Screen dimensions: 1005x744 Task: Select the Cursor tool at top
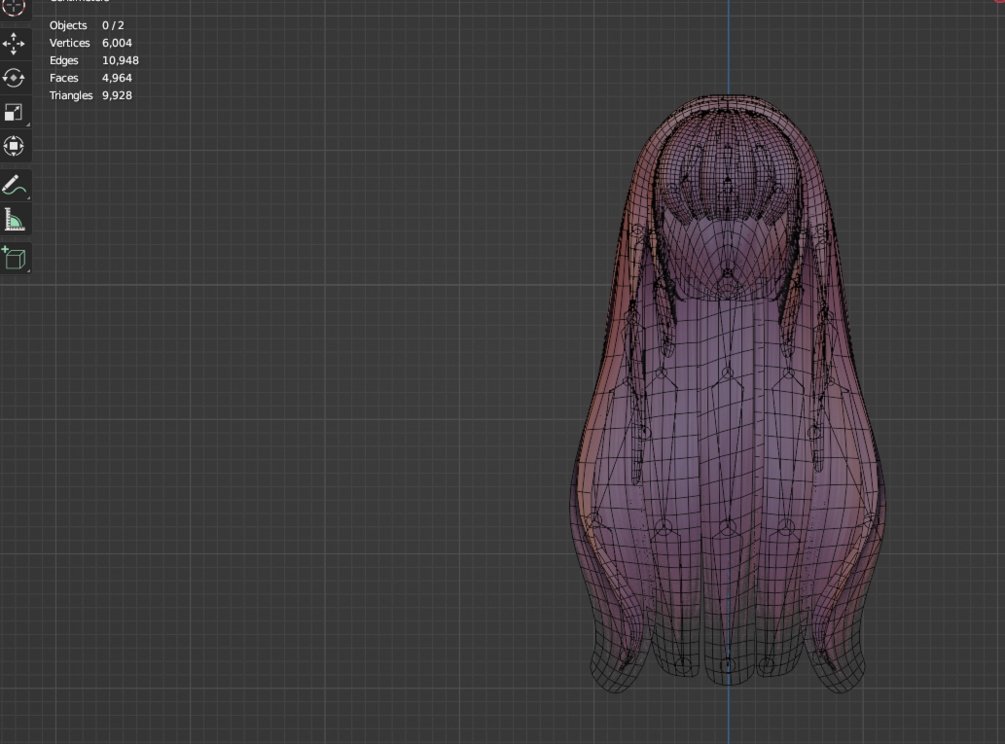point(13,8)
